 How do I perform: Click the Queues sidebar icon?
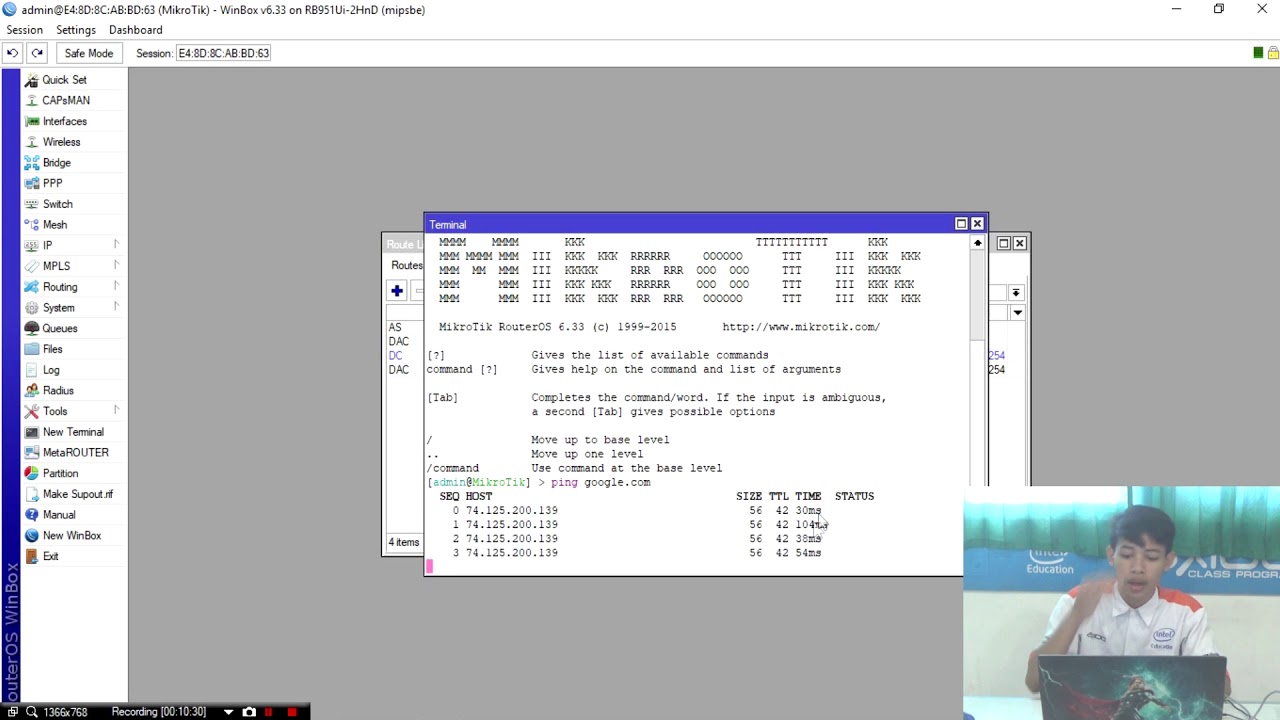pyautogui.click(x=31, y=328)
